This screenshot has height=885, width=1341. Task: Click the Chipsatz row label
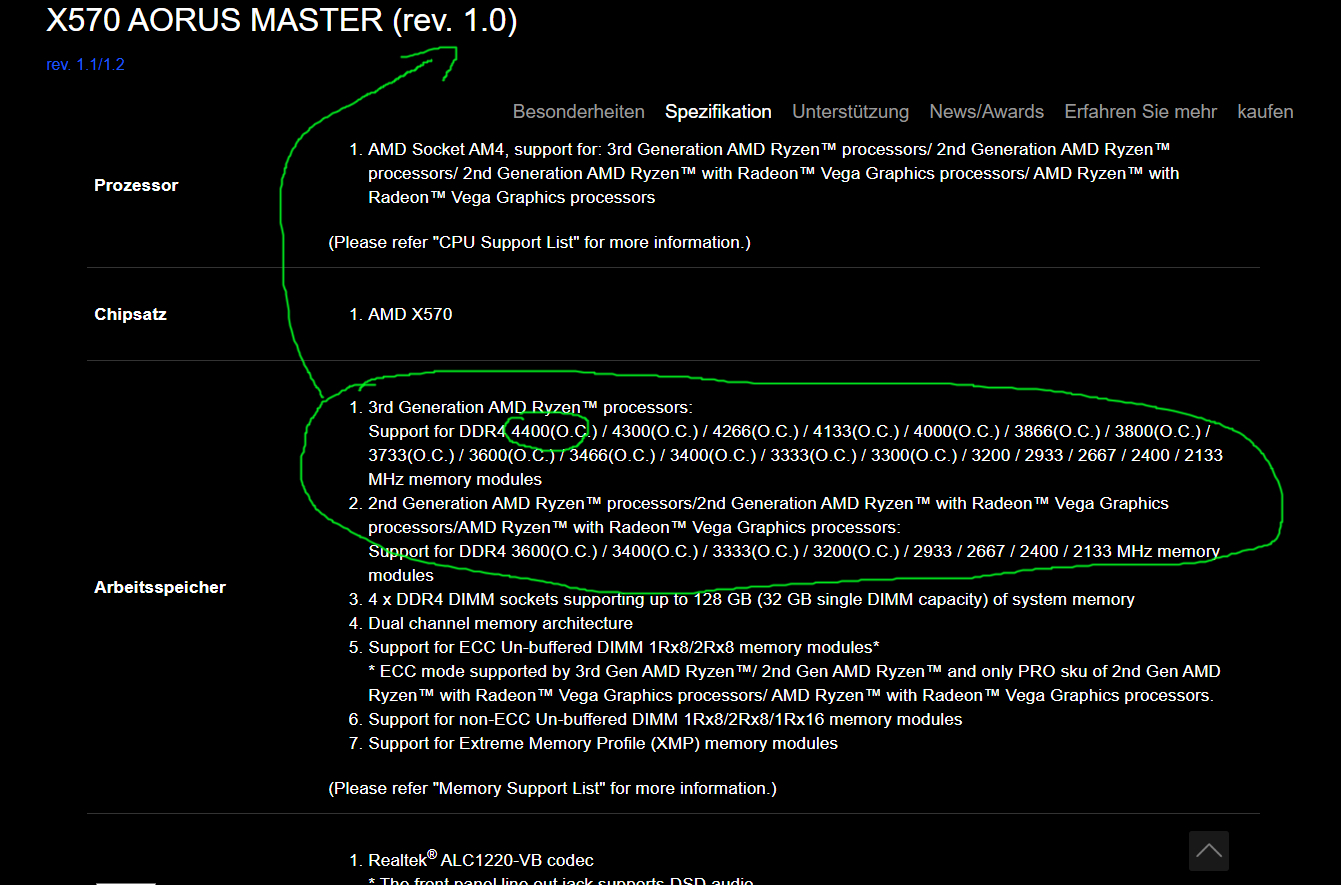coord(130,314)
